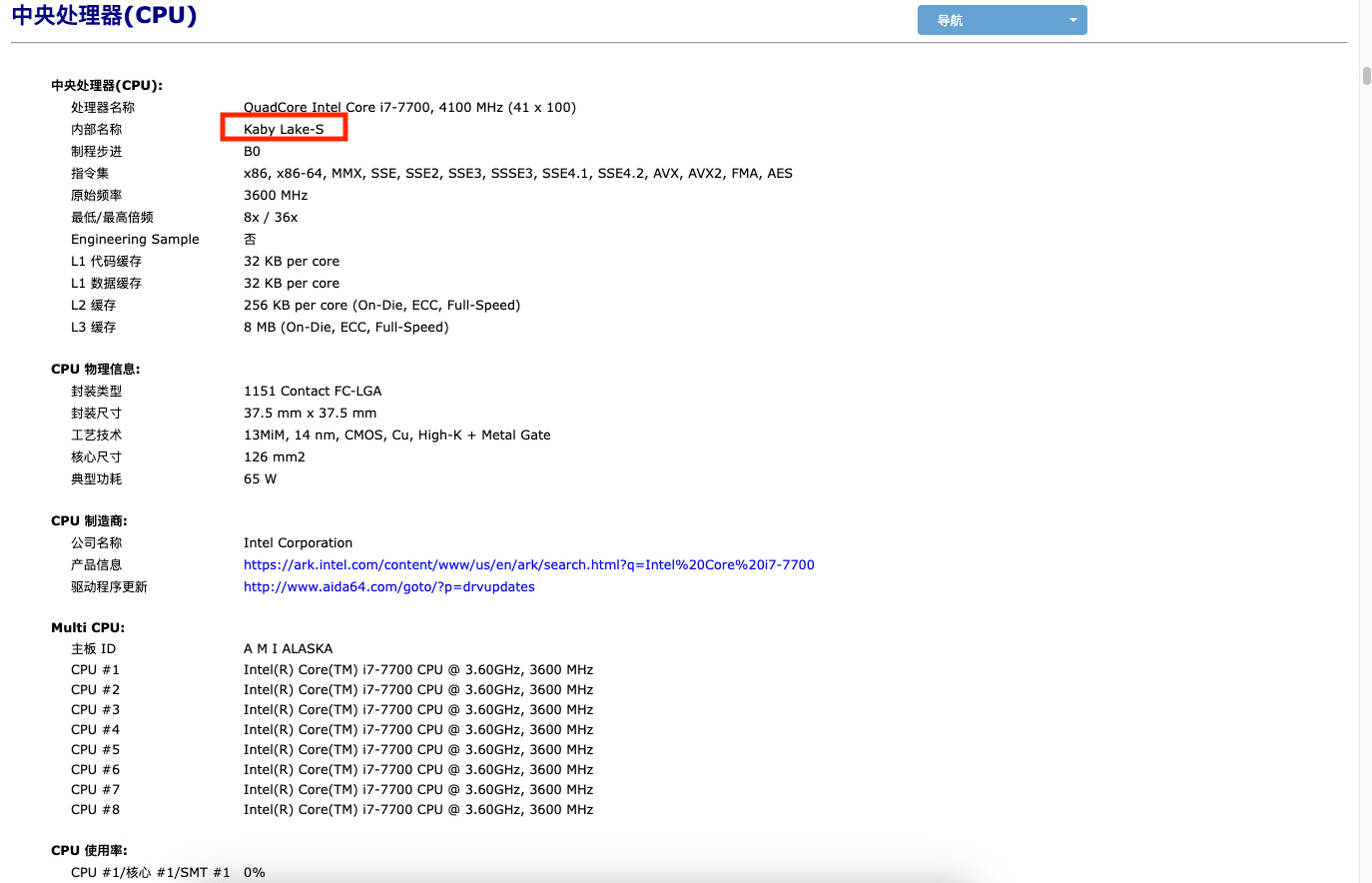Select the die size 126 mm2 value
The height and width of the screenshot is (883, 1372).
[275, 456]
